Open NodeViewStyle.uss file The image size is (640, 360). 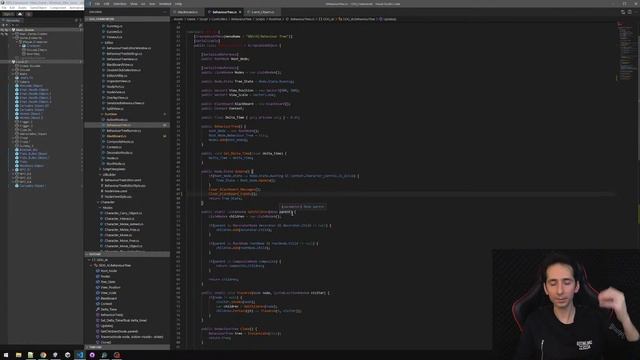coord(118,197)
